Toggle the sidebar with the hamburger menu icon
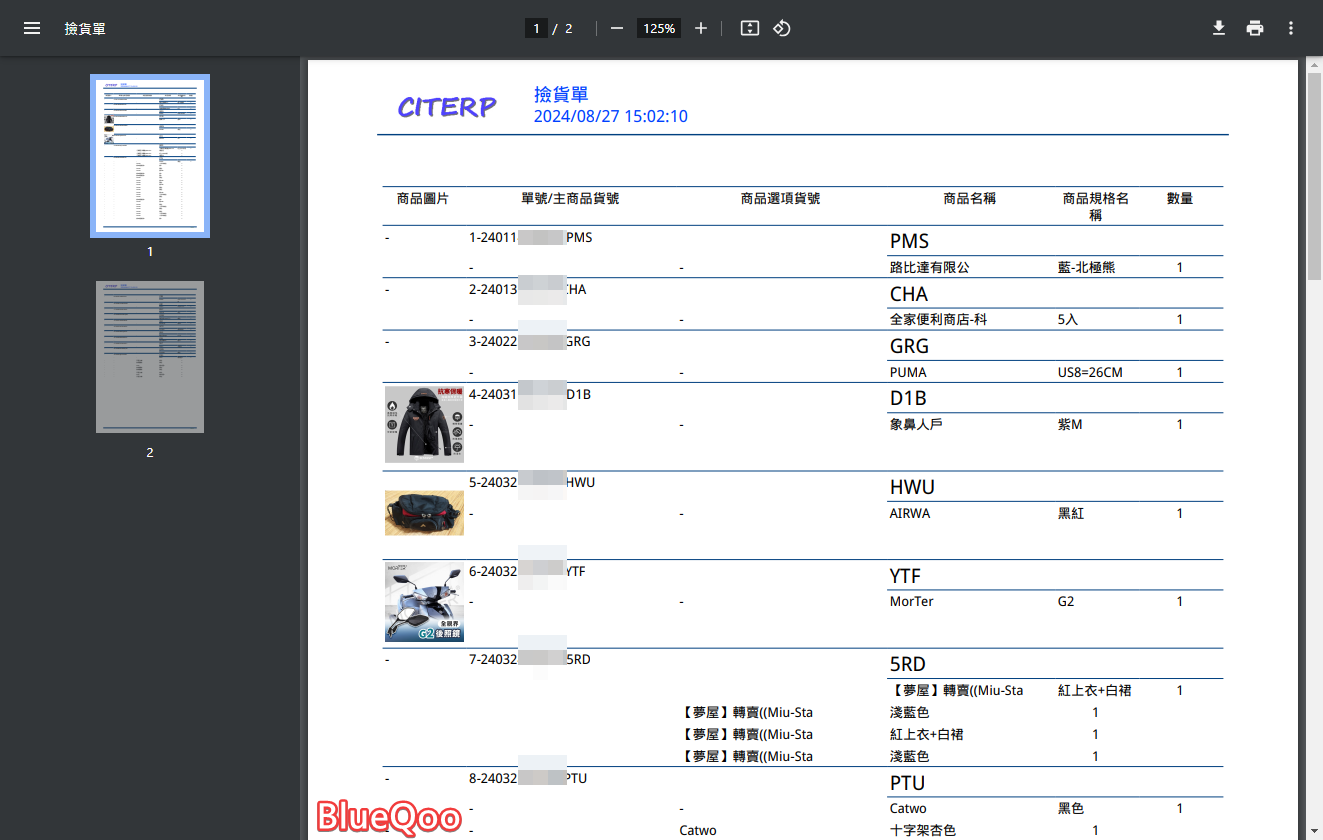Viewport: 1323px width, 840px height. [32, 28]
